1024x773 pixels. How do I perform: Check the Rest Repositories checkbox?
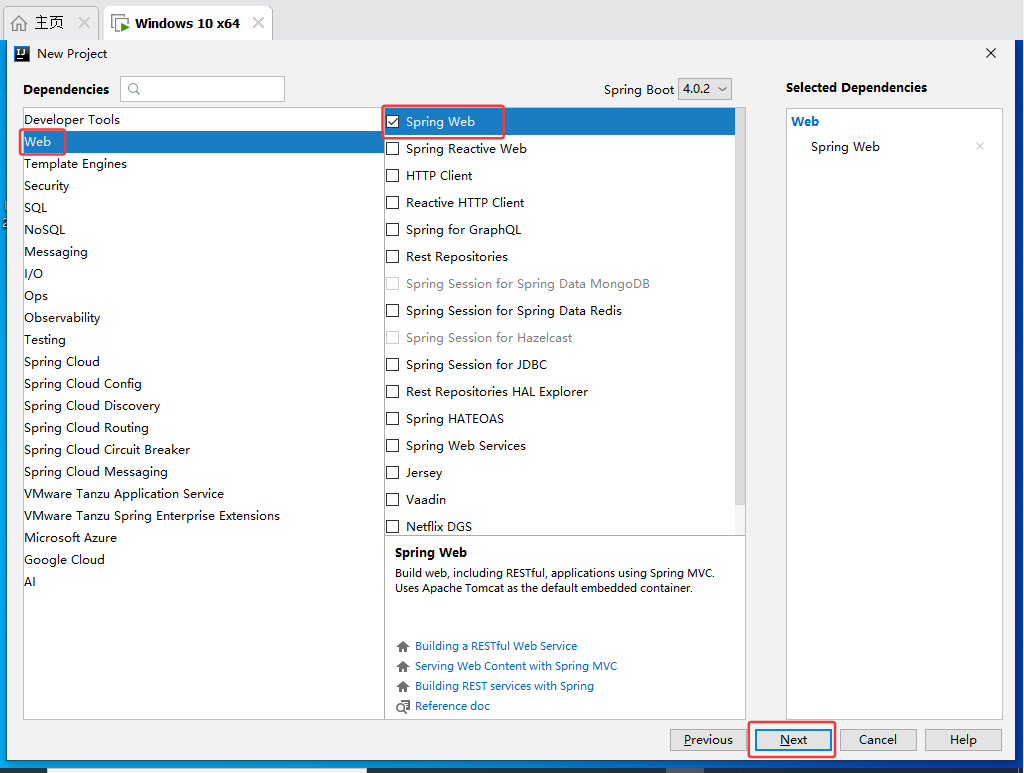point(392,257)
